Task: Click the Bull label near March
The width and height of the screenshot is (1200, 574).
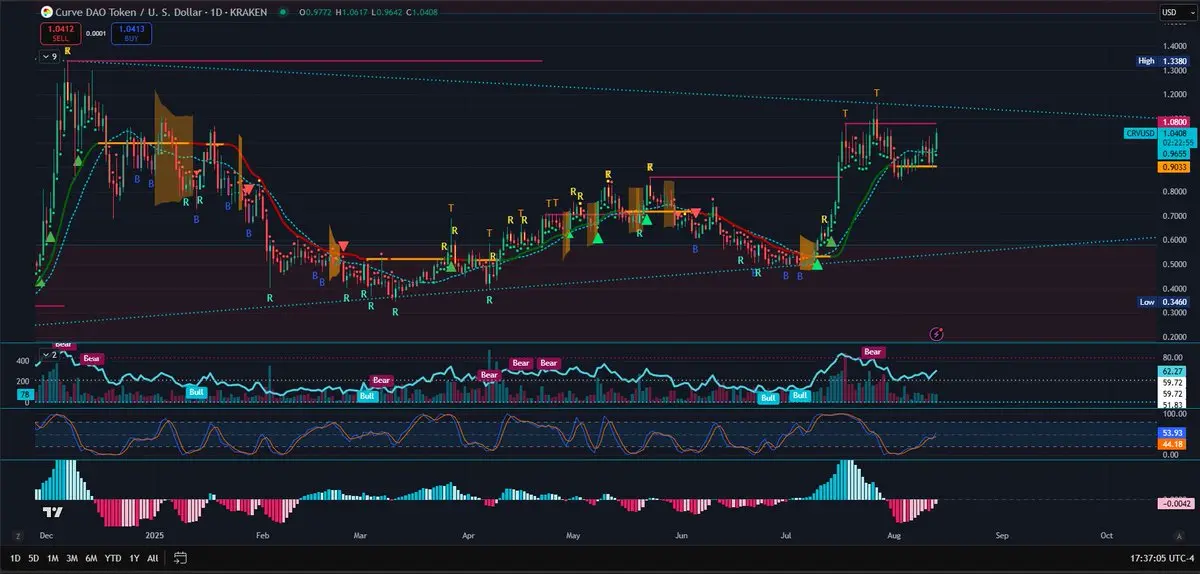Action: [x=369, y=397]
